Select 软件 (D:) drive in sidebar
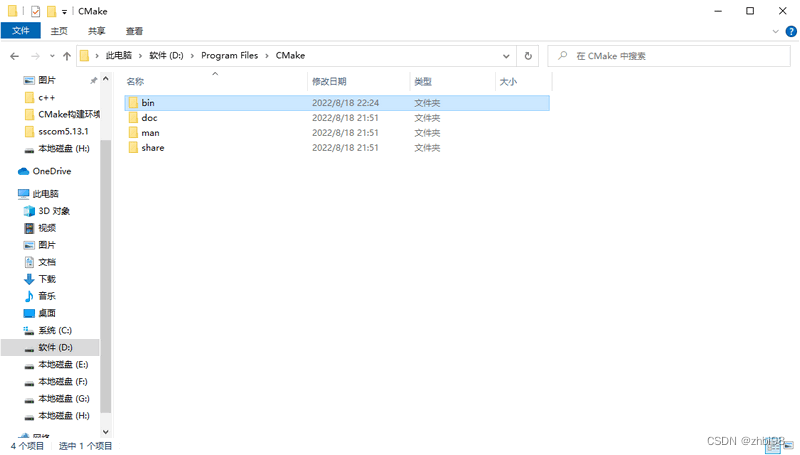 (x=55, y=347)
